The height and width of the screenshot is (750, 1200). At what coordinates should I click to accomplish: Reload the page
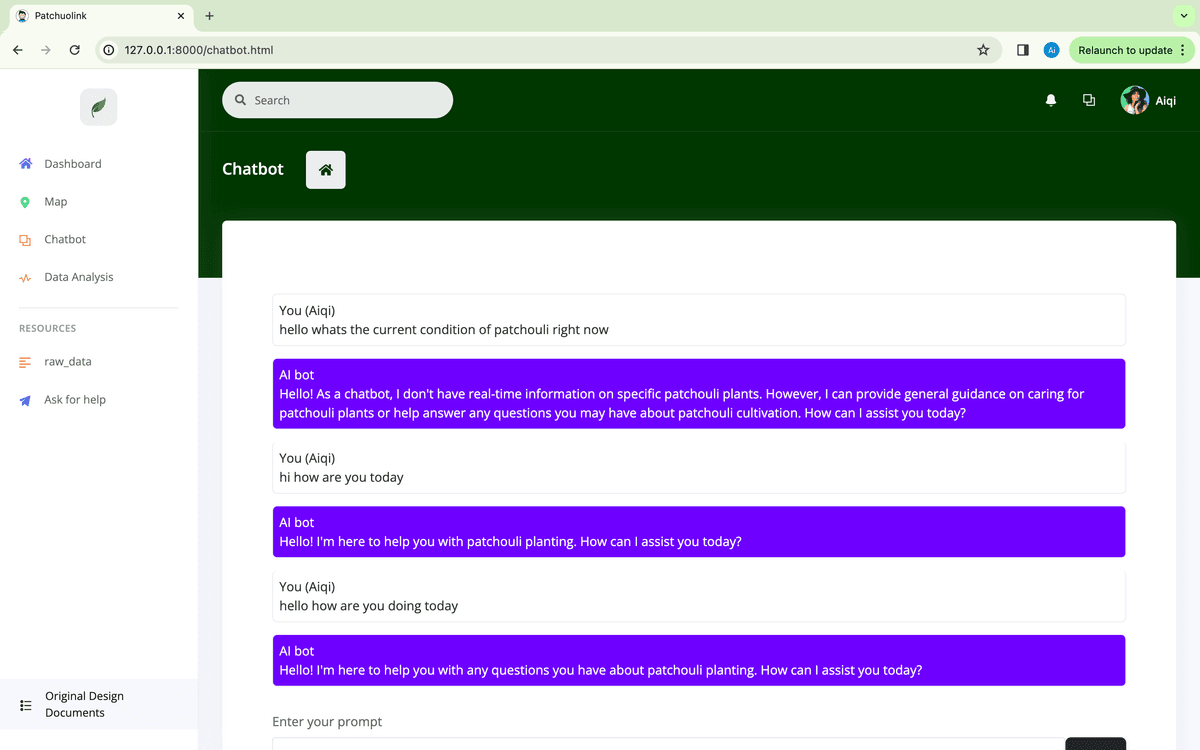74,50
